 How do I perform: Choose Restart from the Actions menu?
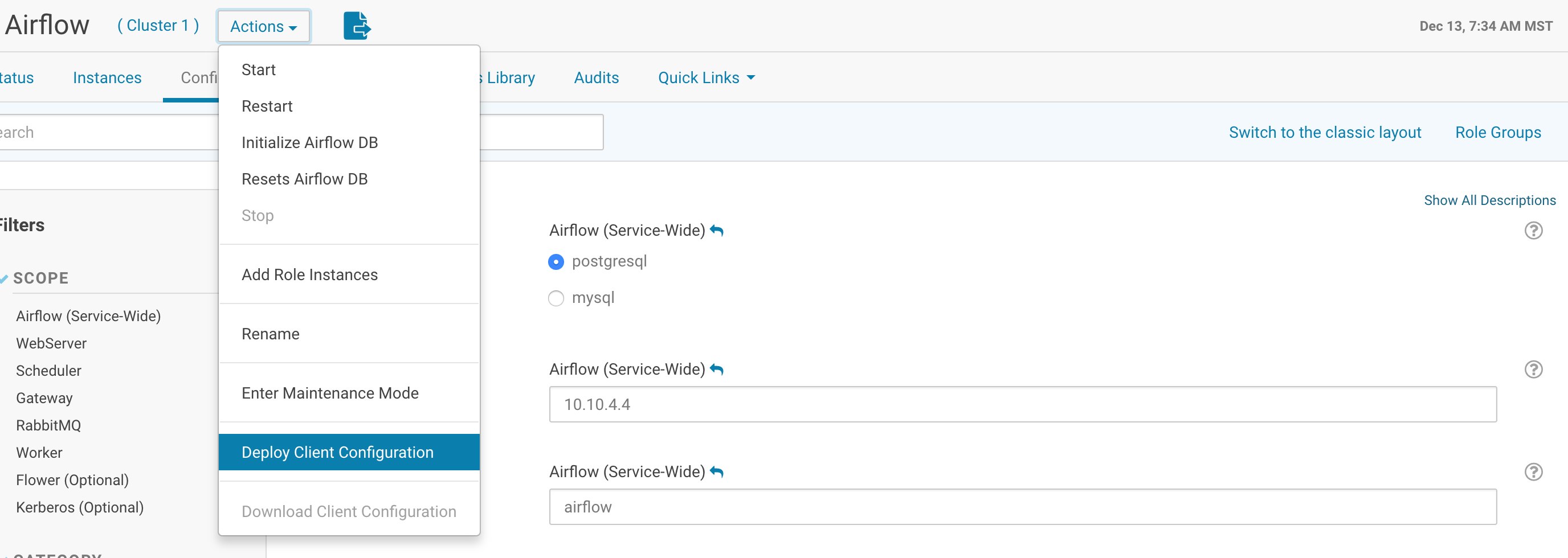(267, 105)
